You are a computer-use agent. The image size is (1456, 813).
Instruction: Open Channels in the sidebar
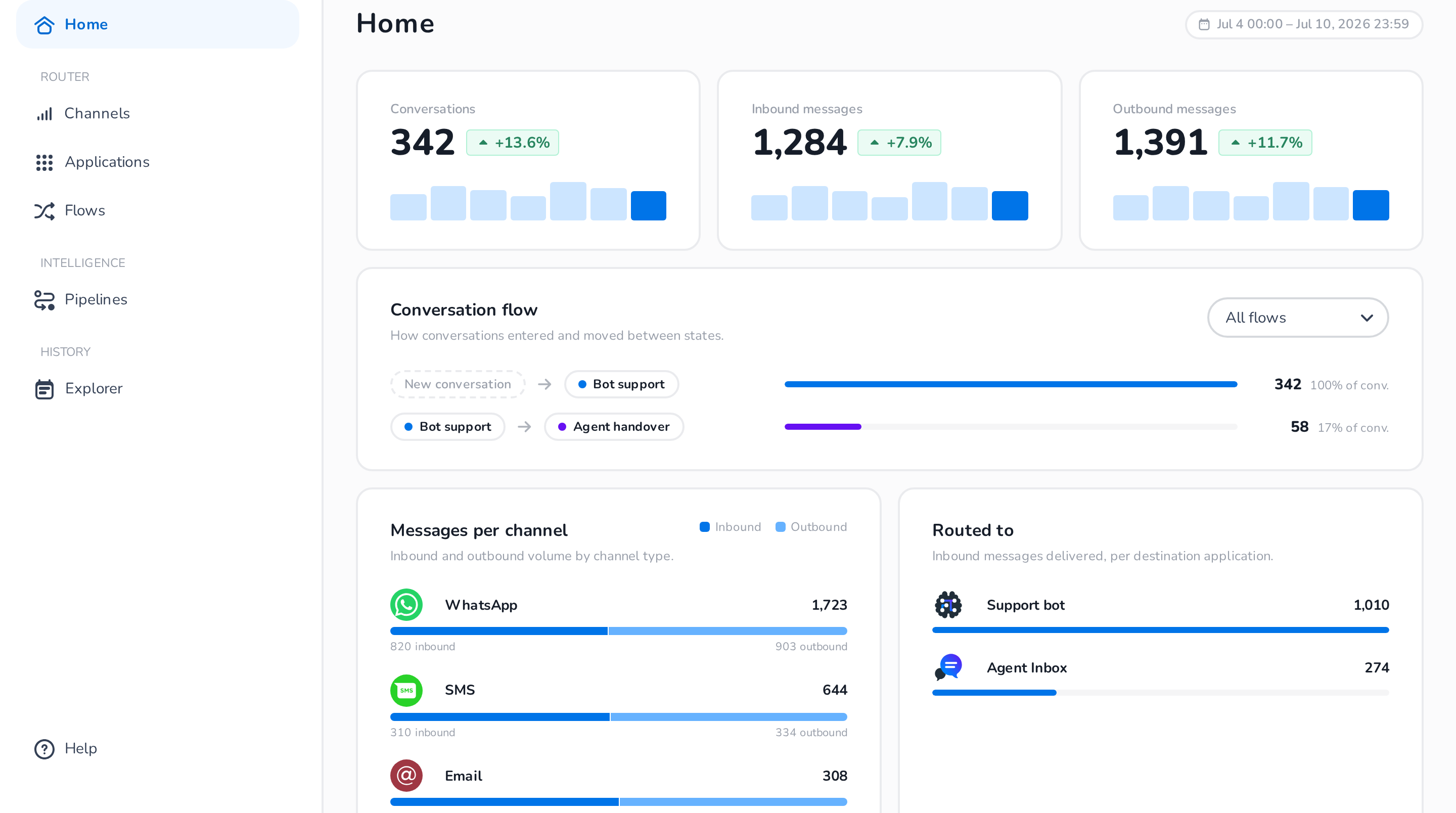[x=157, y=114]
